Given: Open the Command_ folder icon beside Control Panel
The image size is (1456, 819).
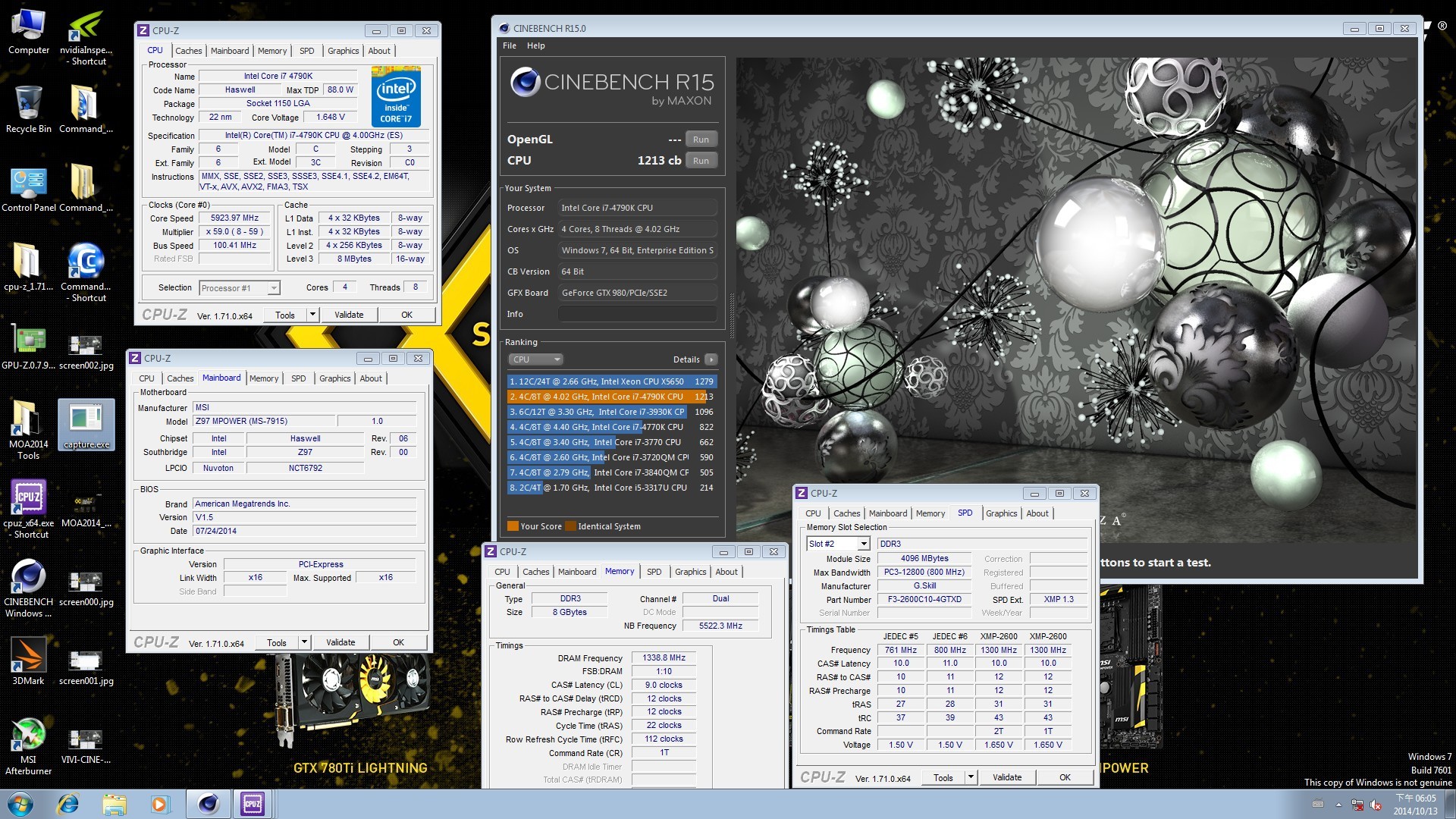Looking at the screenshot, I should 86,189.
